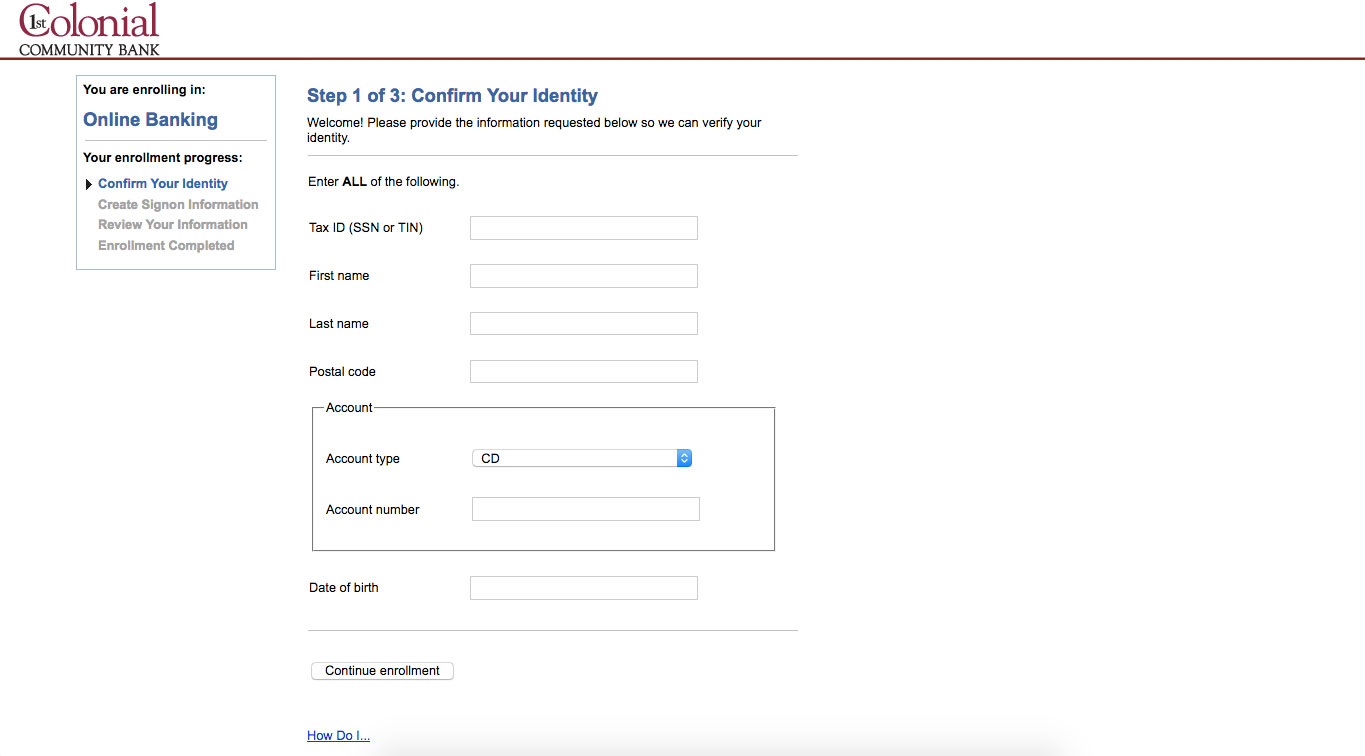1365x756 pixels.
Task: Click the 1st Colonial Community Bank logo
Action: (89, 29)
